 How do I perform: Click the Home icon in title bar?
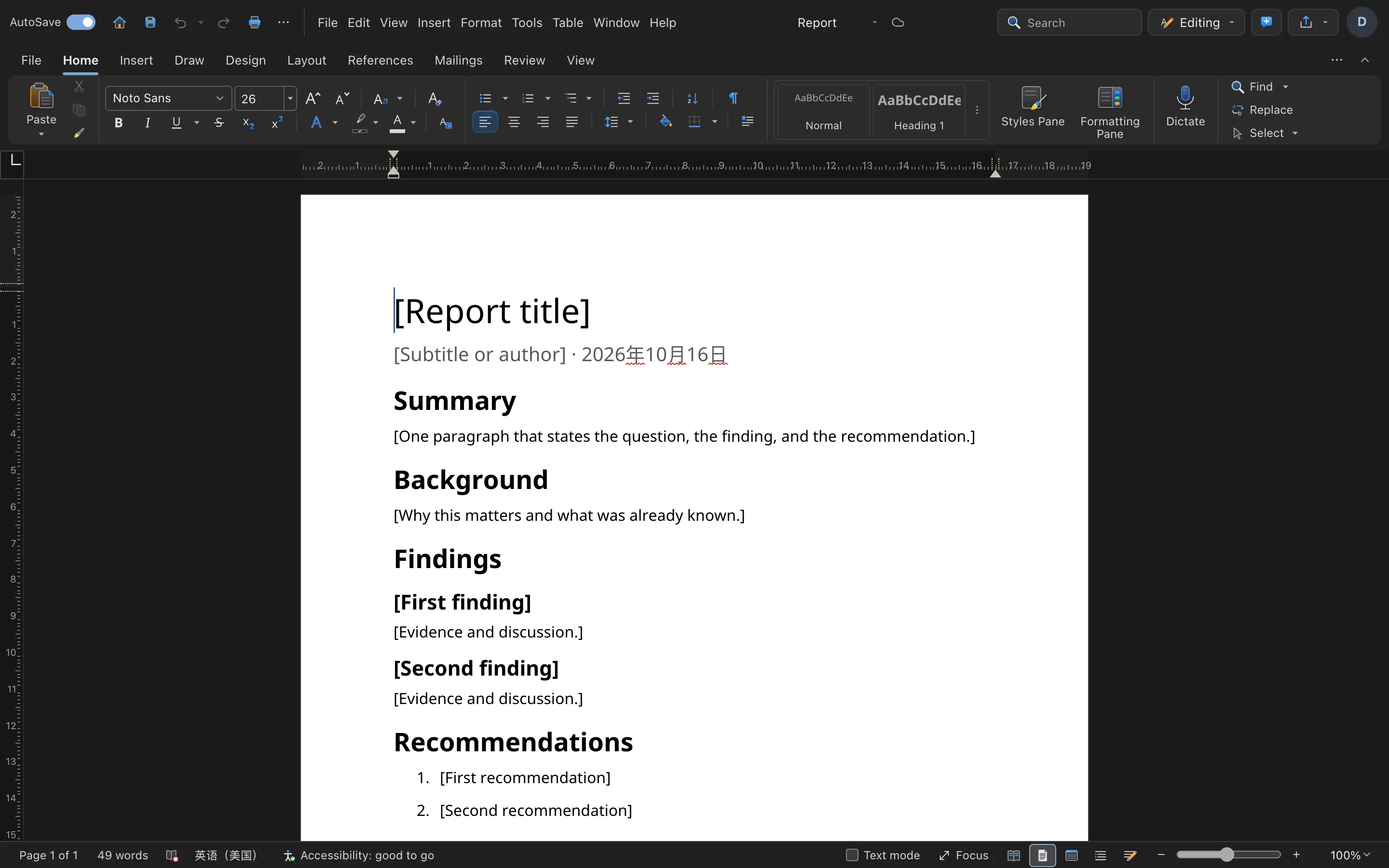(x=120, y=22)
